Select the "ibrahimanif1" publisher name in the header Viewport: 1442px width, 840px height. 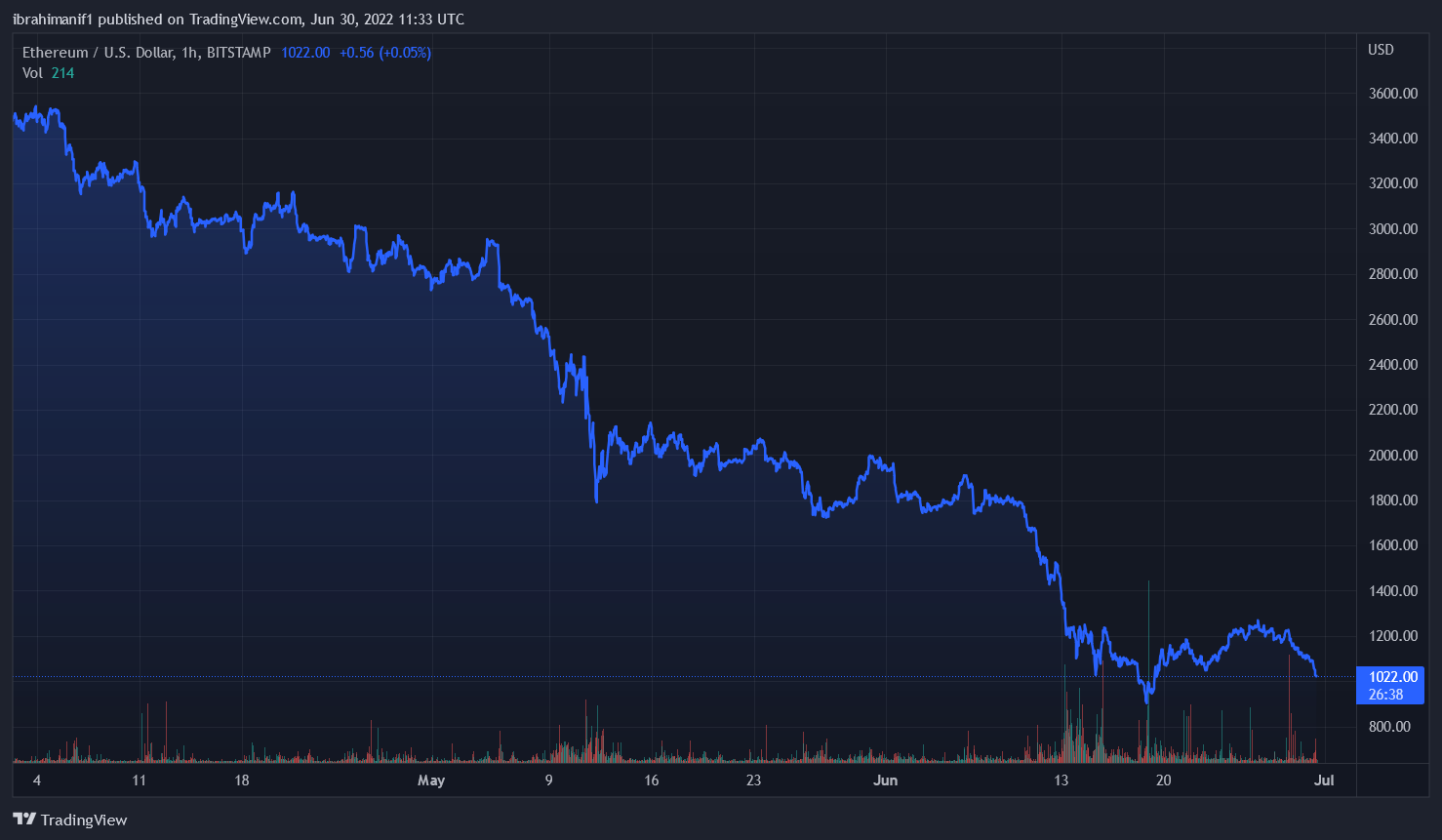[x=53, y=20]
